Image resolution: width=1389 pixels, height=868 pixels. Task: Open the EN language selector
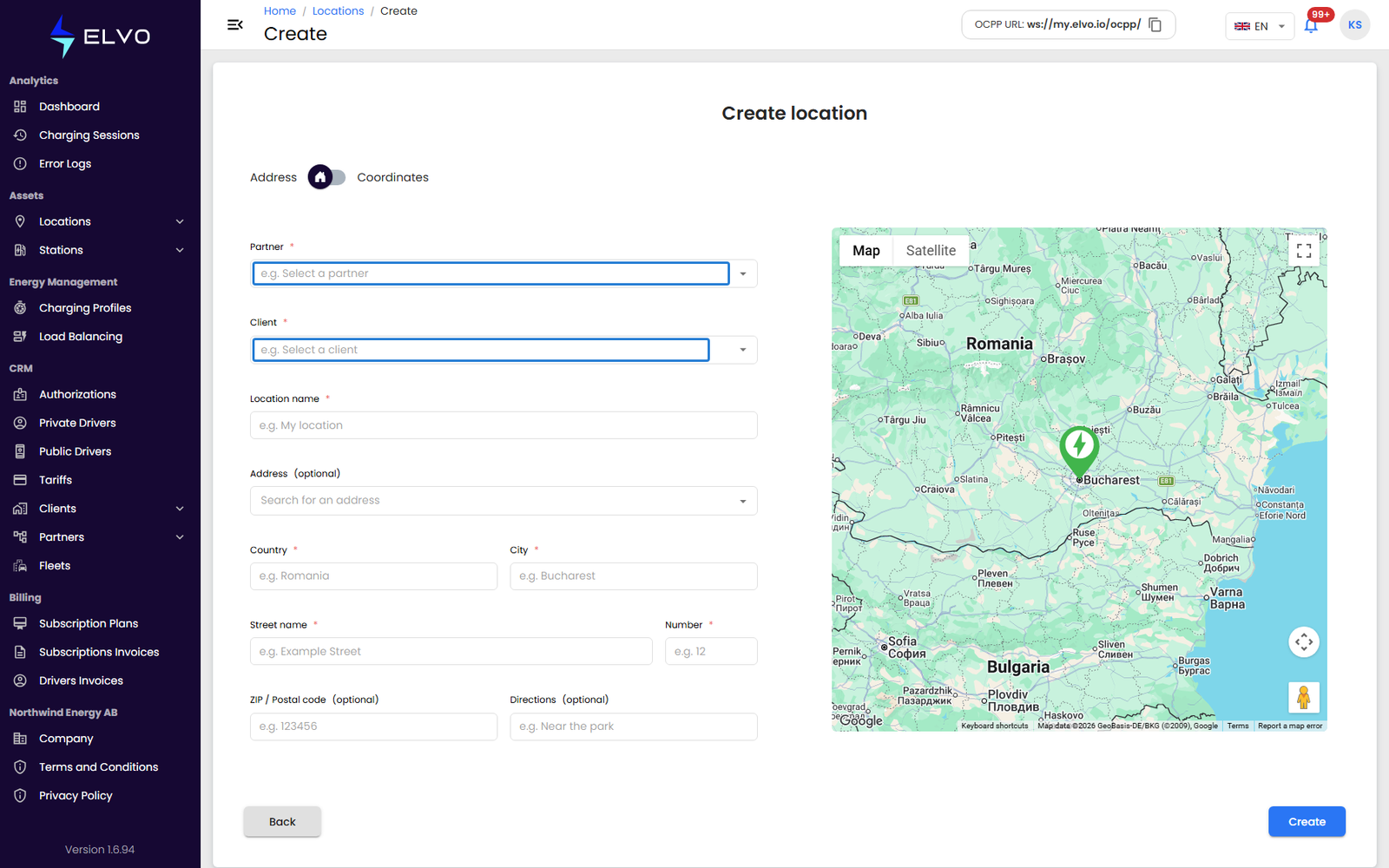point(1260,26)
